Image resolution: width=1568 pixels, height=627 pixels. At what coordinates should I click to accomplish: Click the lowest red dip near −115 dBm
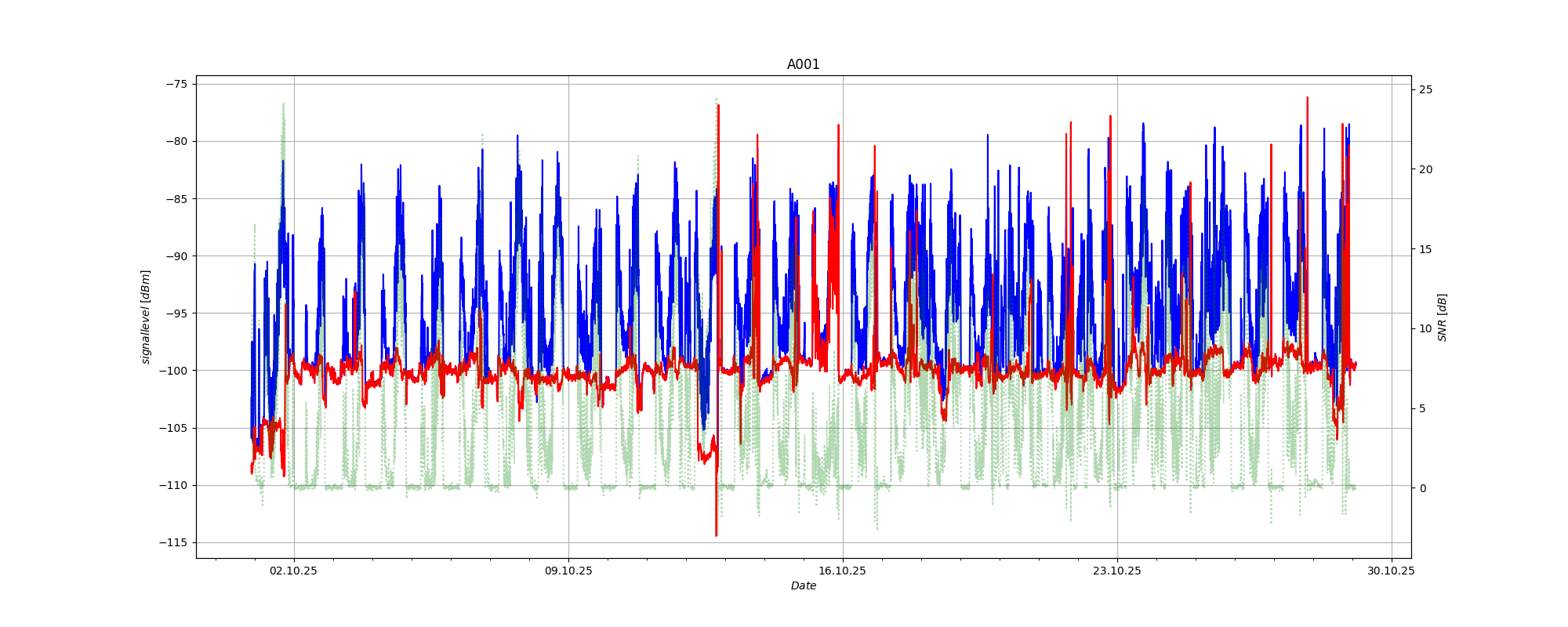pos(716,535)
